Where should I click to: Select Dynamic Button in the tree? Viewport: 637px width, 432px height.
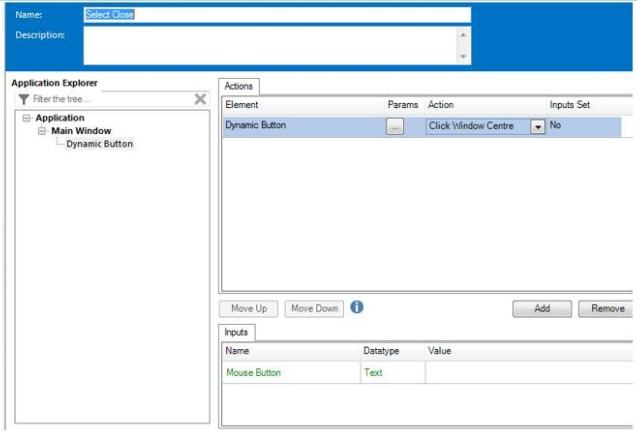(x=99, y=144)
